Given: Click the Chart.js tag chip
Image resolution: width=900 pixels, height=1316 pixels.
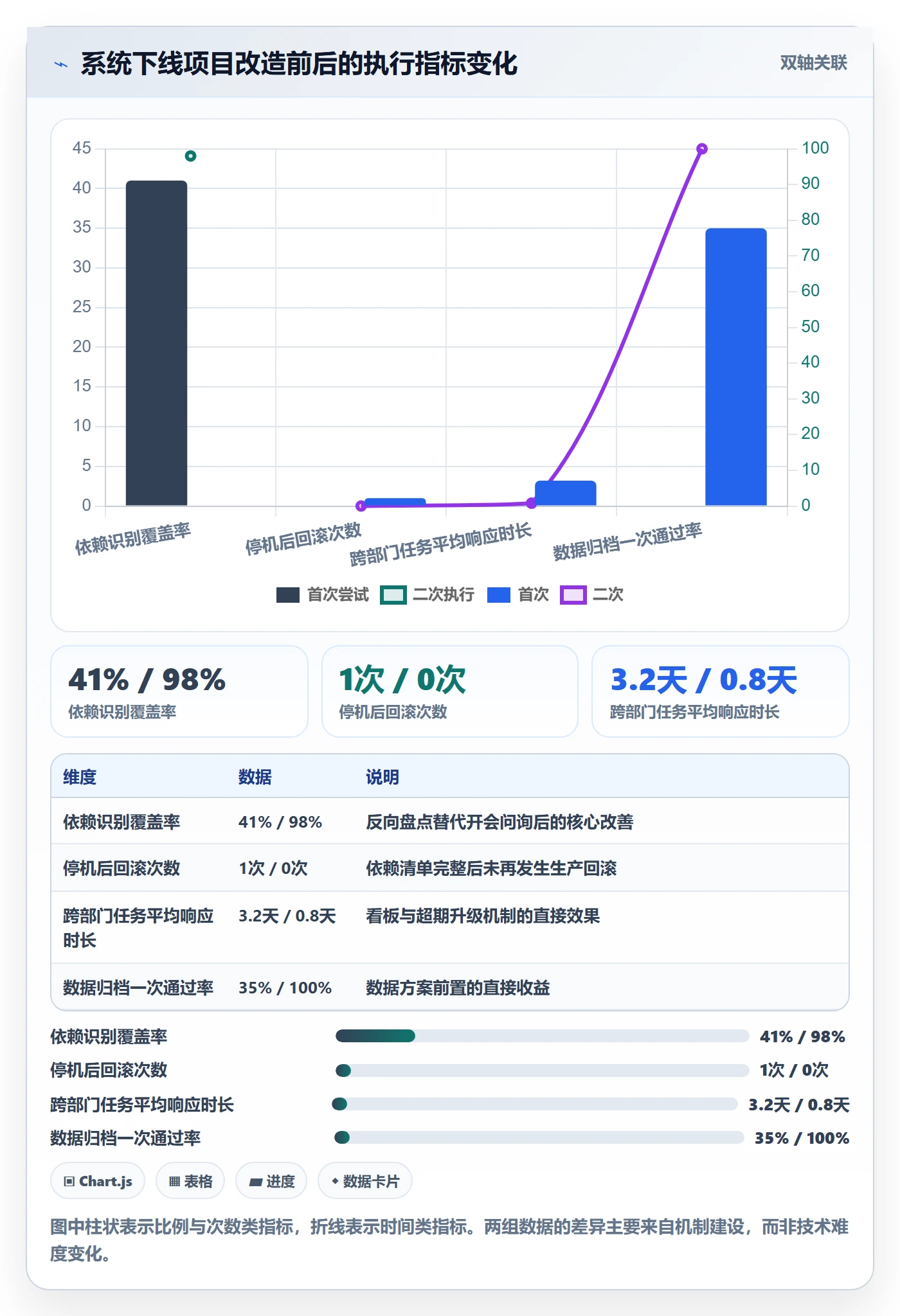Looking at the screenshot, I should (x=98, y=1181).
